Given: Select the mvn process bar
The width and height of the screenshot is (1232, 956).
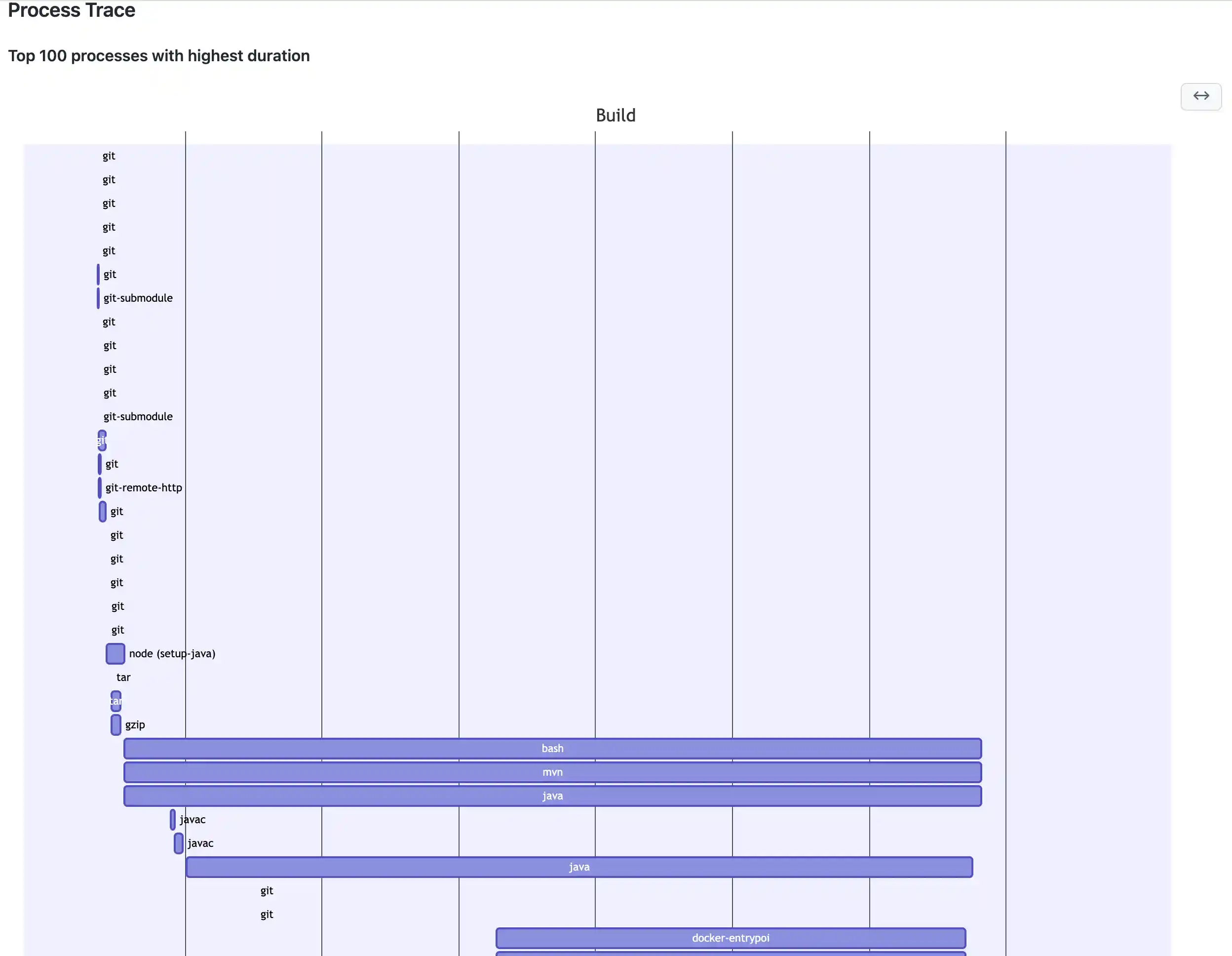Looking at the screenshot, I should 552,772.
